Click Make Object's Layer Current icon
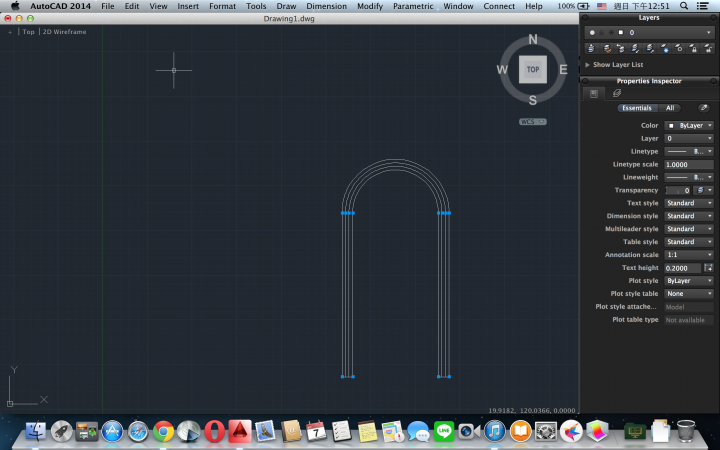The height and width of the screenshot is (450, 720). point(591,48)
